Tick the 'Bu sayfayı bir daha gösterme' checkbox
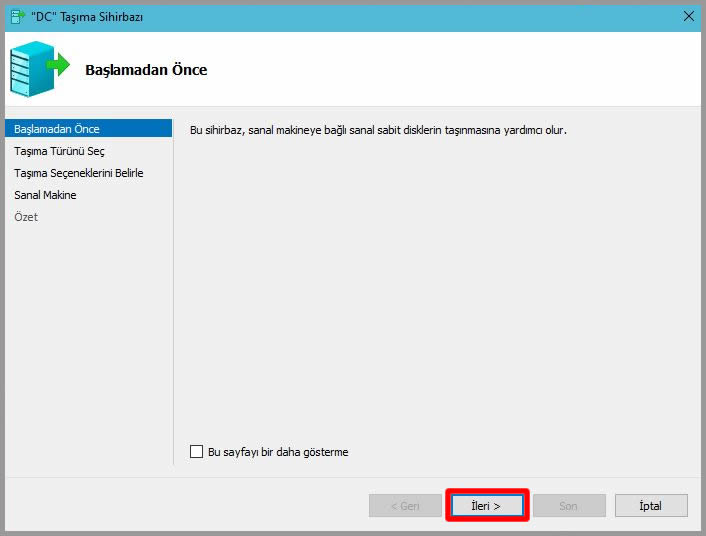This screenshot has height=536, width=706. coord(196,452)
